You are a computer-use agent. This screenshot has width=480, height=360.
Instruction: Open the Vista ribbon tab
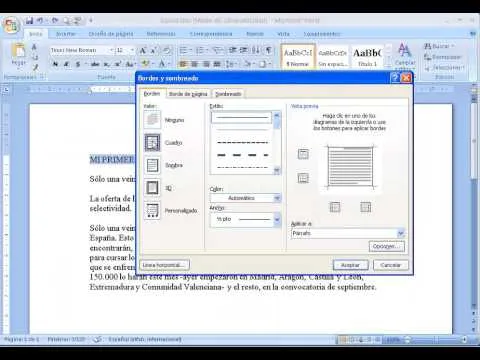[x=283, y=34]
